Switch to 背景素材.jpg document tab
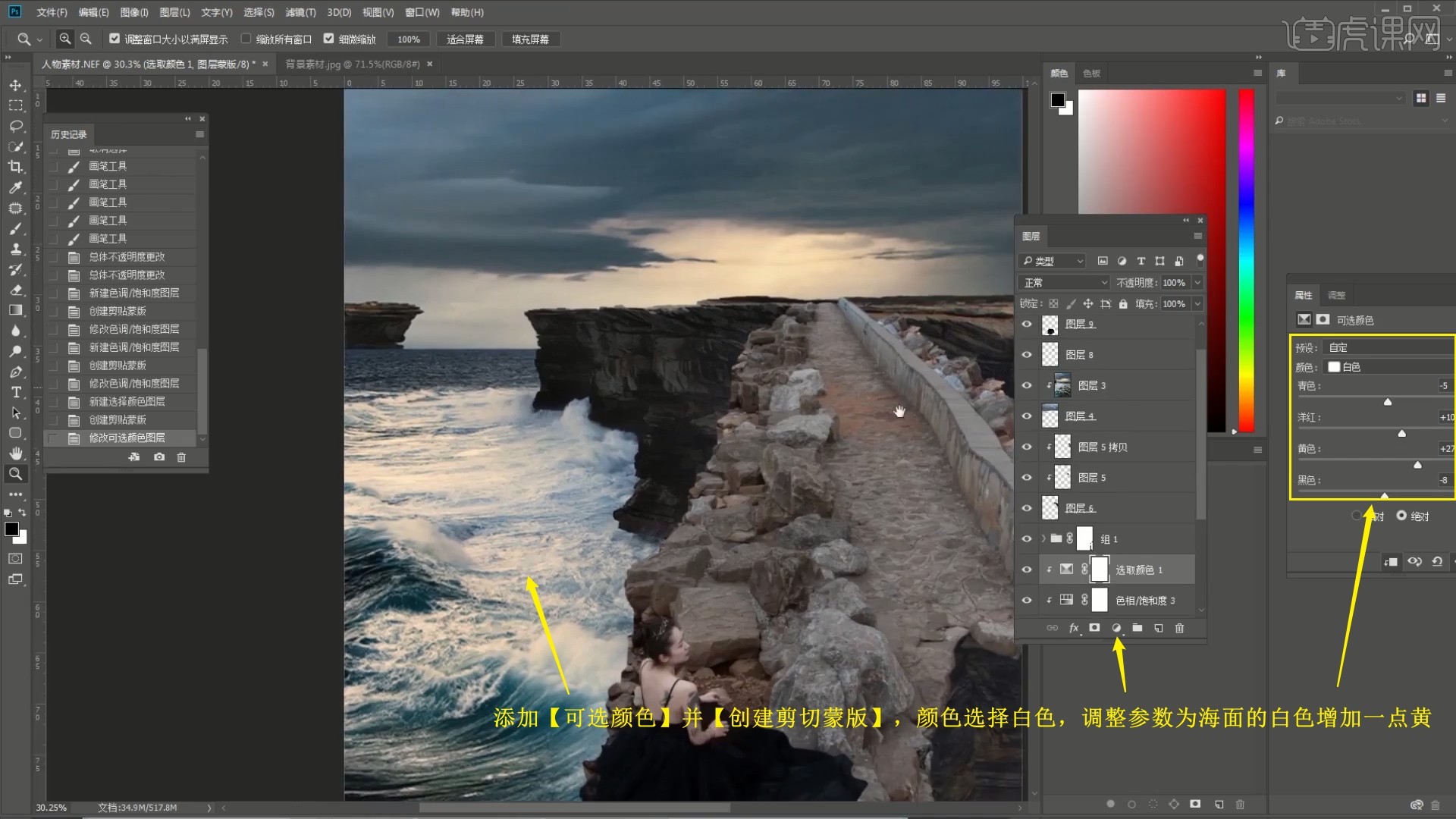1456x819 pixels. (352, 64)
